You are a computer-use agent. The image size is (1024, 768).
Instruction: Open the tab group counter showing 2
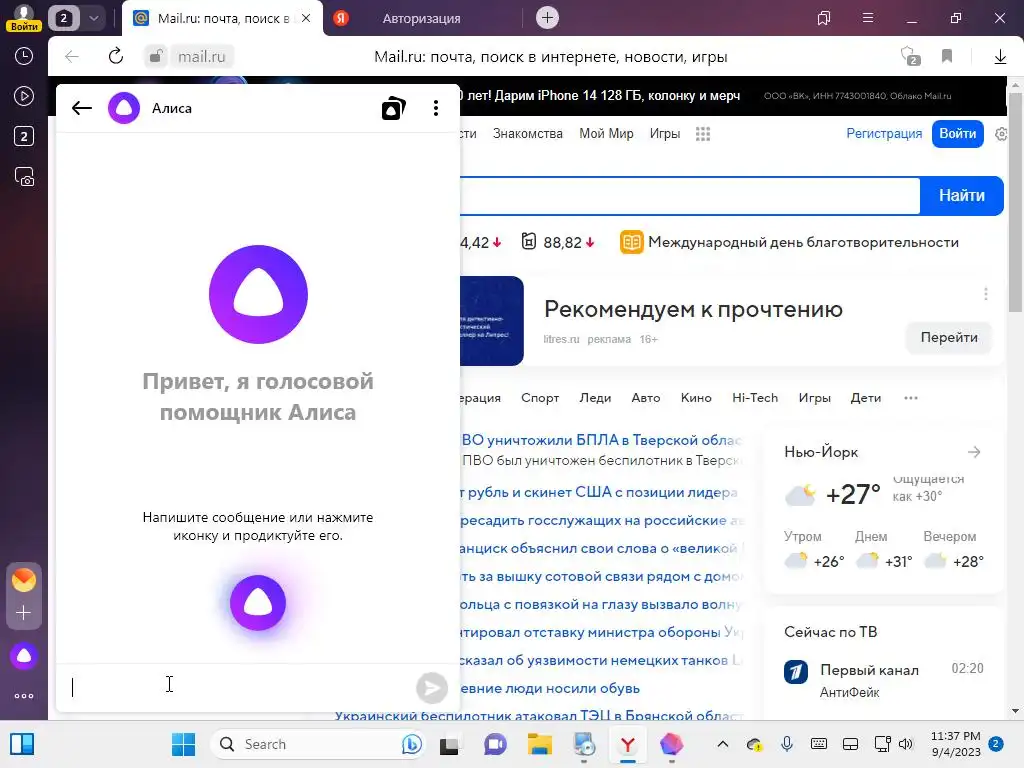pos(63,18)
